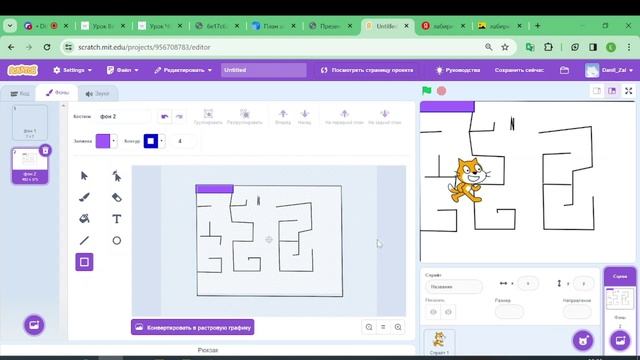
Task: Click the Scratch logo
Action: tap(23, 70)
